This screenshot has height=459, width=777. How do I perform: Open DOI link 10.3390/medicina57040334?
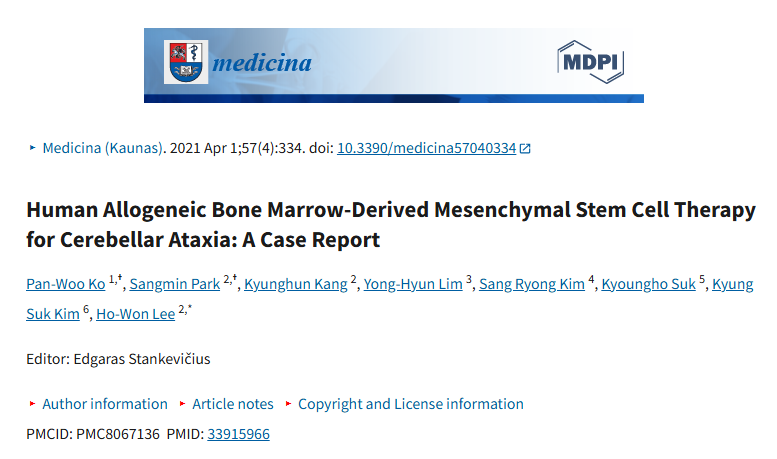(427, 148)
